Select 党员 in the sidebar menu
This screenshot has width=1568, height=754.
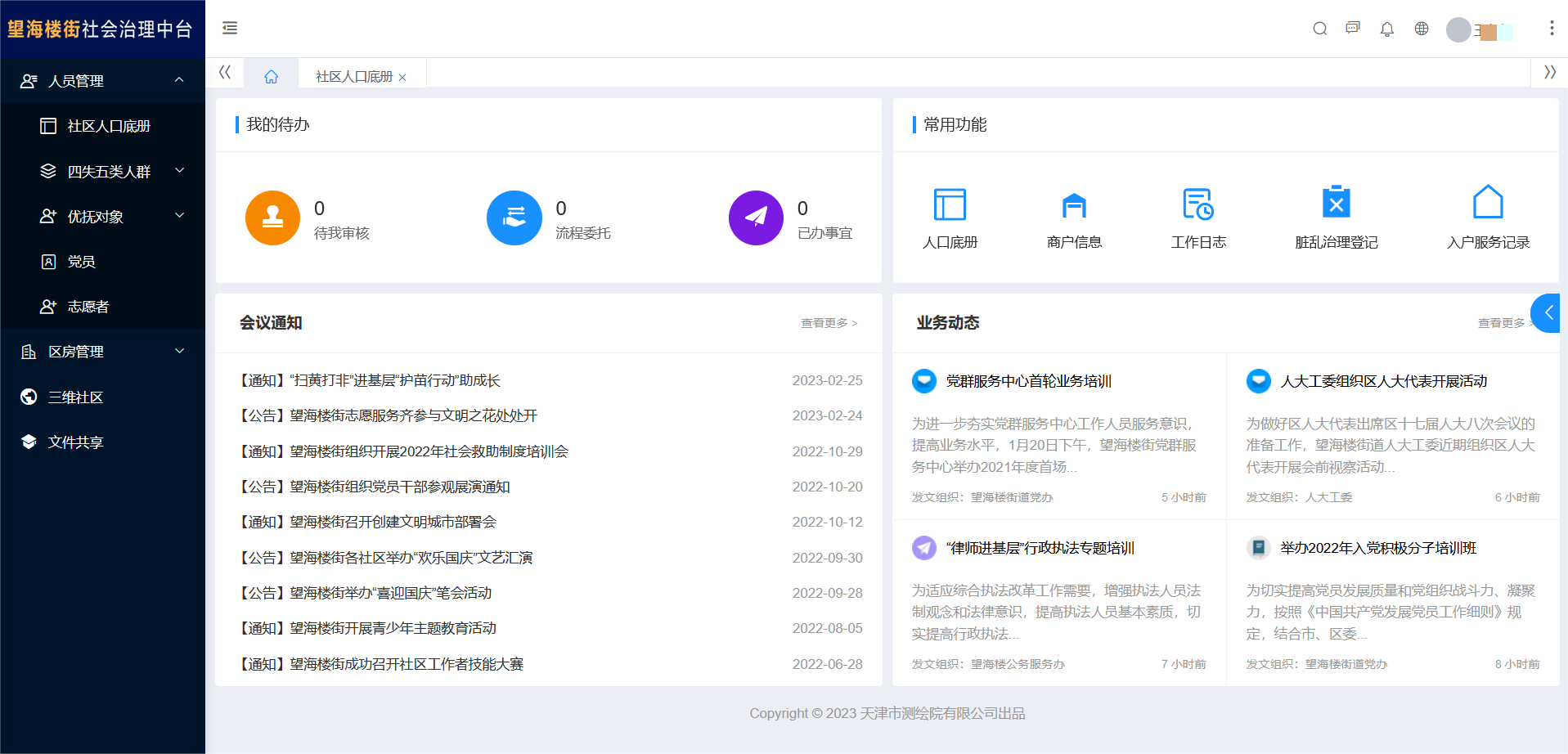(81, 262)
